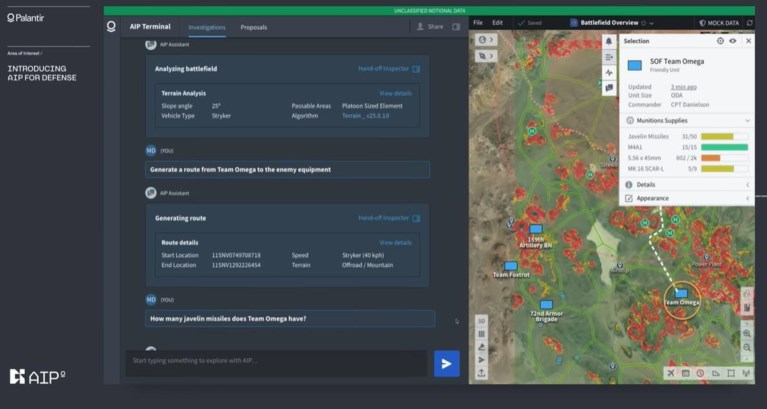The image size is (767, 409).
Task: Click the Appearance edit icon
Action: pyautogui.click(x=629, y=198)
